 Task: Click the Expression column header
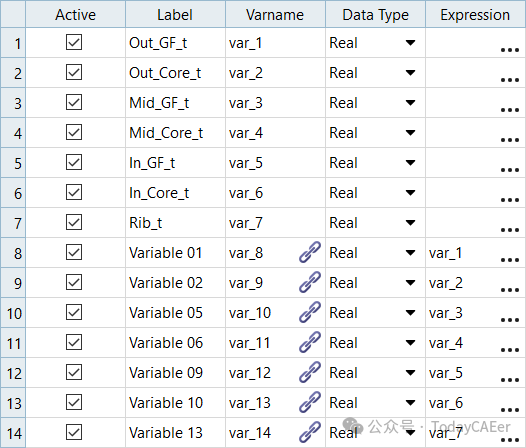(475, 14)
